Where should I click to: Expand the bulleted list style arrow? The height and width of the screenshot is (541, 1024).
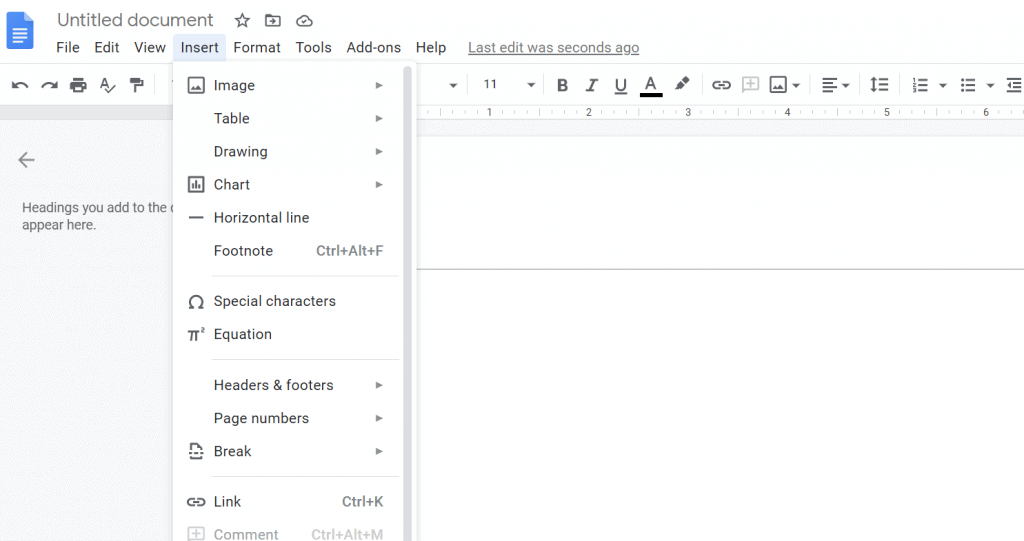tap(990, 86)
